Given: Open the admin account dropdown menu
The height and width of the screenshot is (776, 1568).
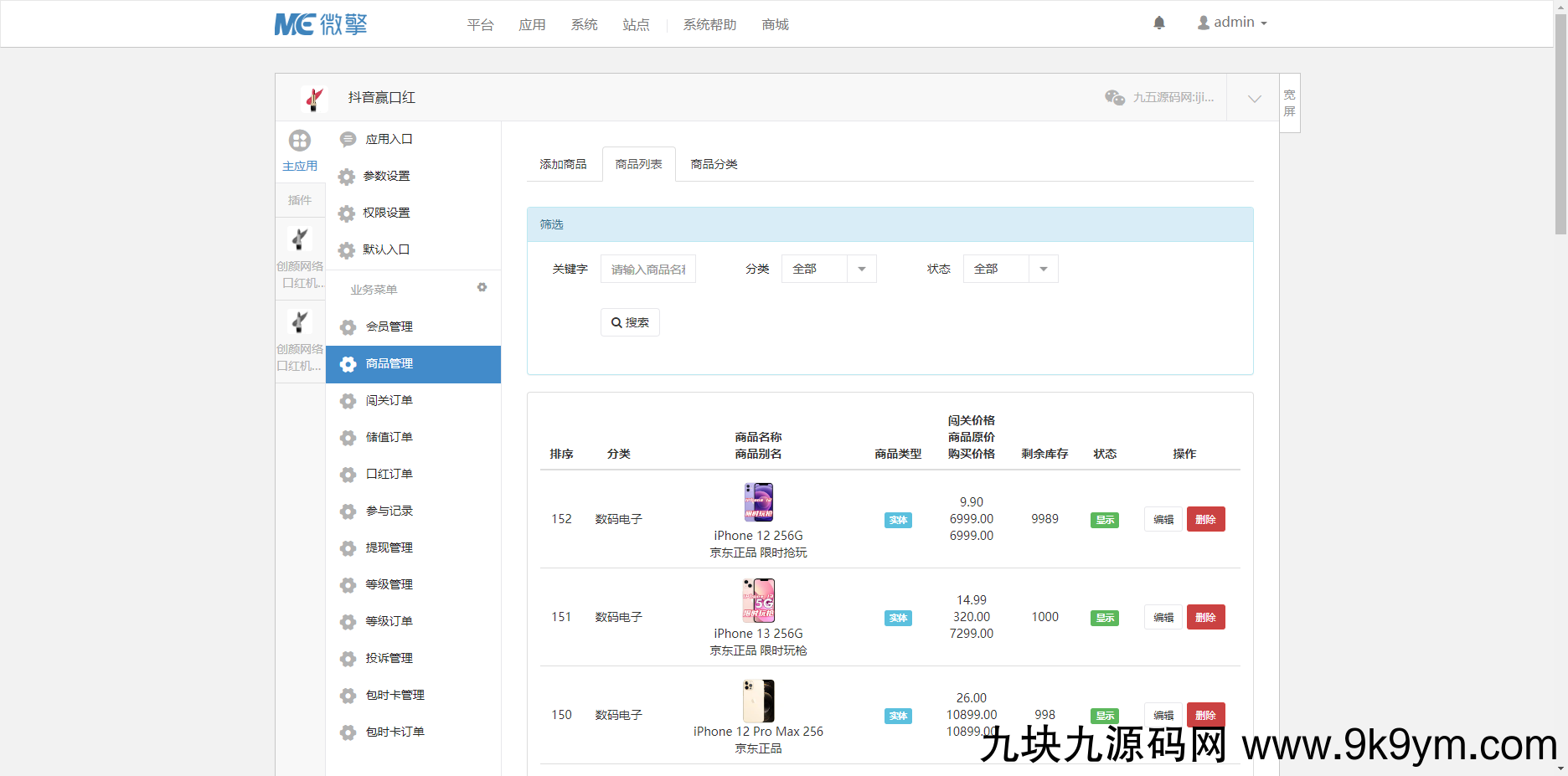Looking at the screenshot, I should pos(1231,22).
